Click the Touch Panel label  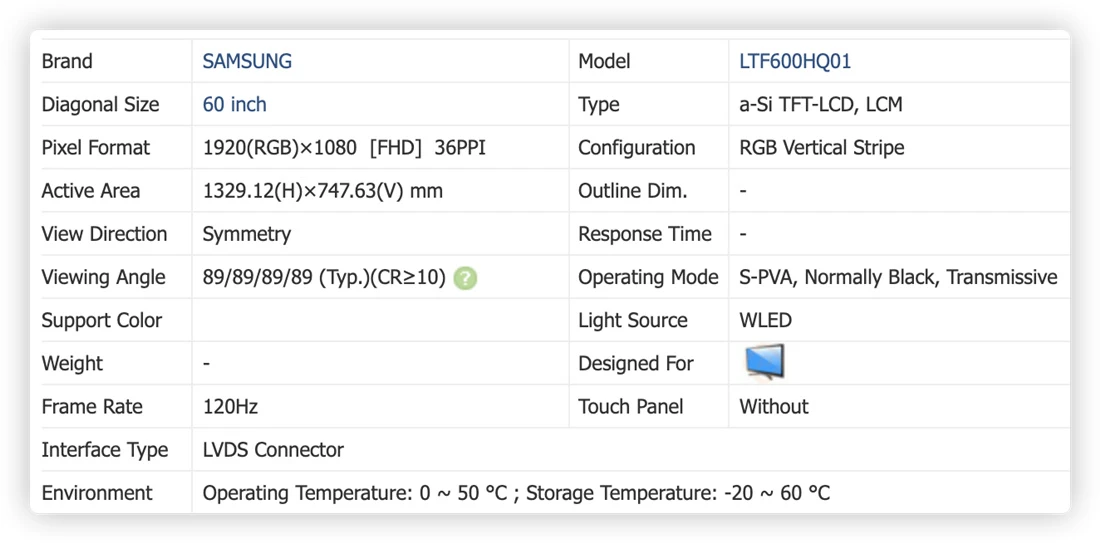tap(630, 407)
